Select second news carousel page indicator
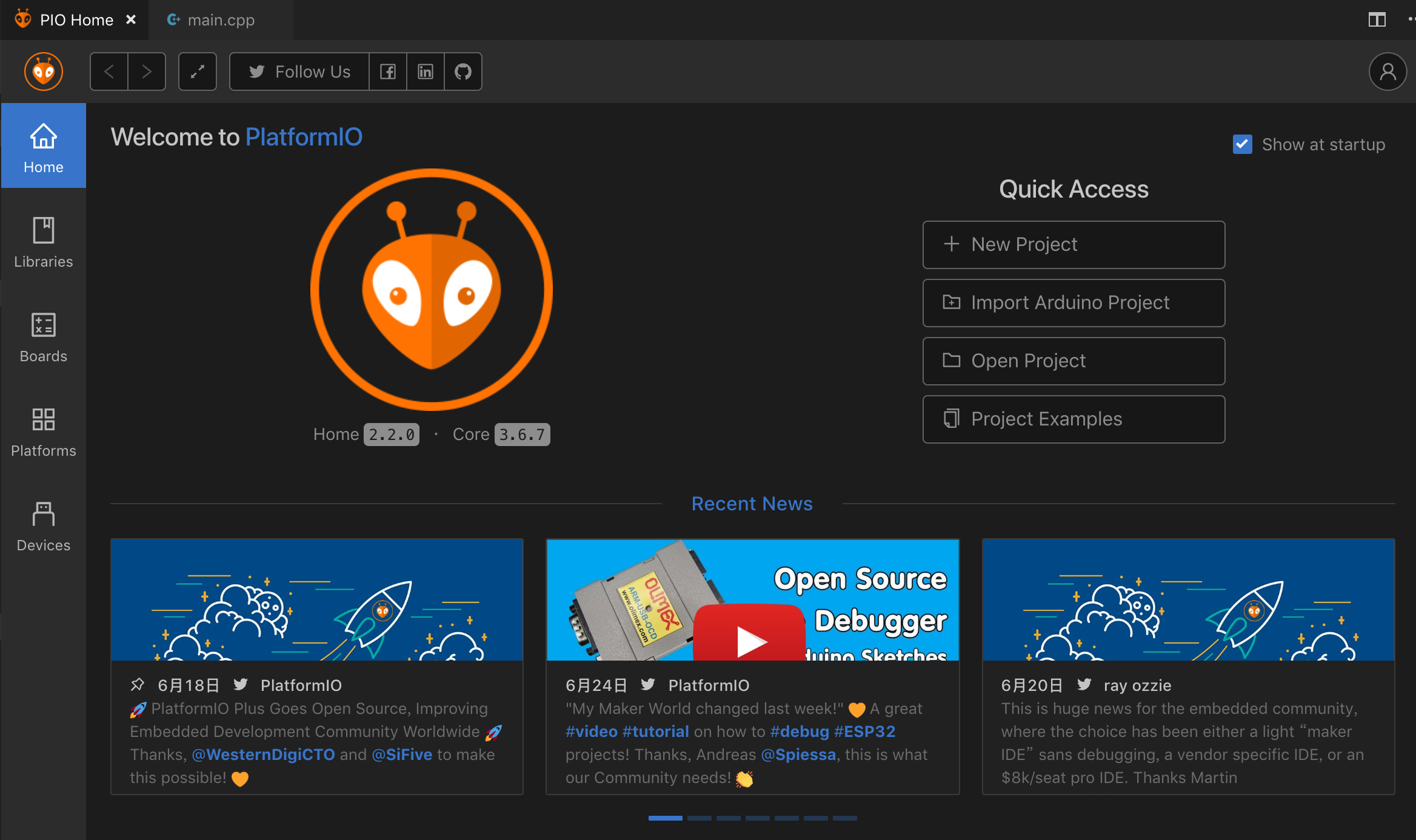Screen dimensions: 1416x840 click(x=699, y=818)
